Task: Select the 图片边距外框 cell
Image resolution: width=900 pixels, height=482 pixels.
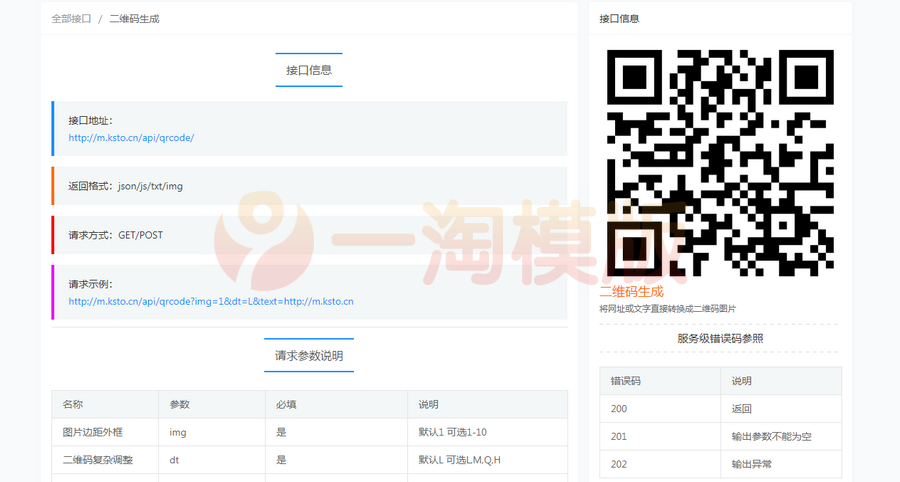Action: pos(105,432)
